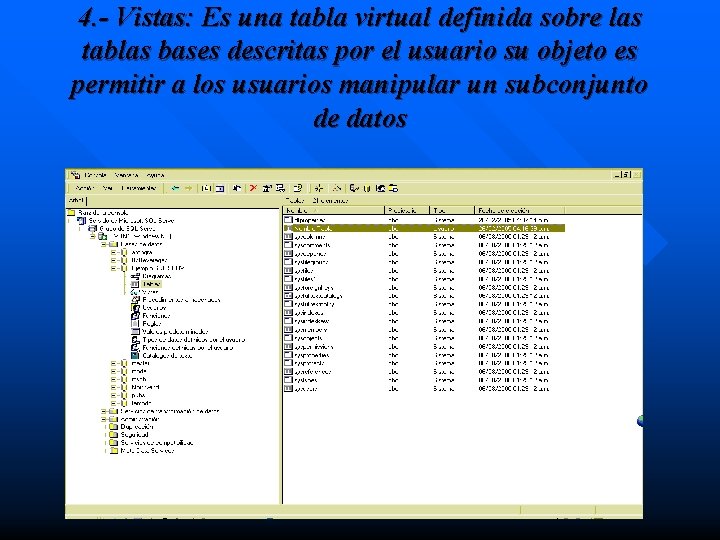Click the Diagramas node icon in tree
The width and height of the screenshot is (720, 540).
click(135, 276)
